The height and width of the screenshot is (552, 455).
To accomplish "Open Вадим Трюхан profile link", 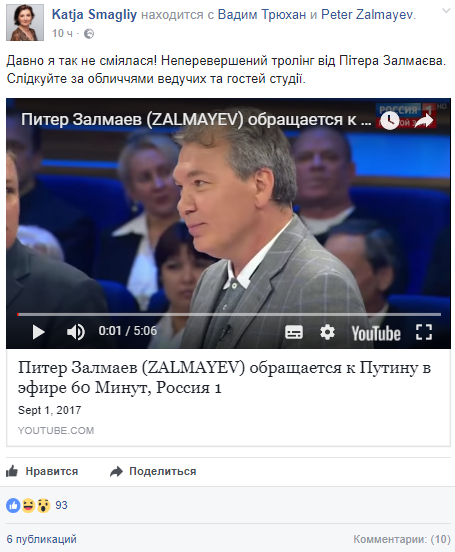I will pos(262,14).
